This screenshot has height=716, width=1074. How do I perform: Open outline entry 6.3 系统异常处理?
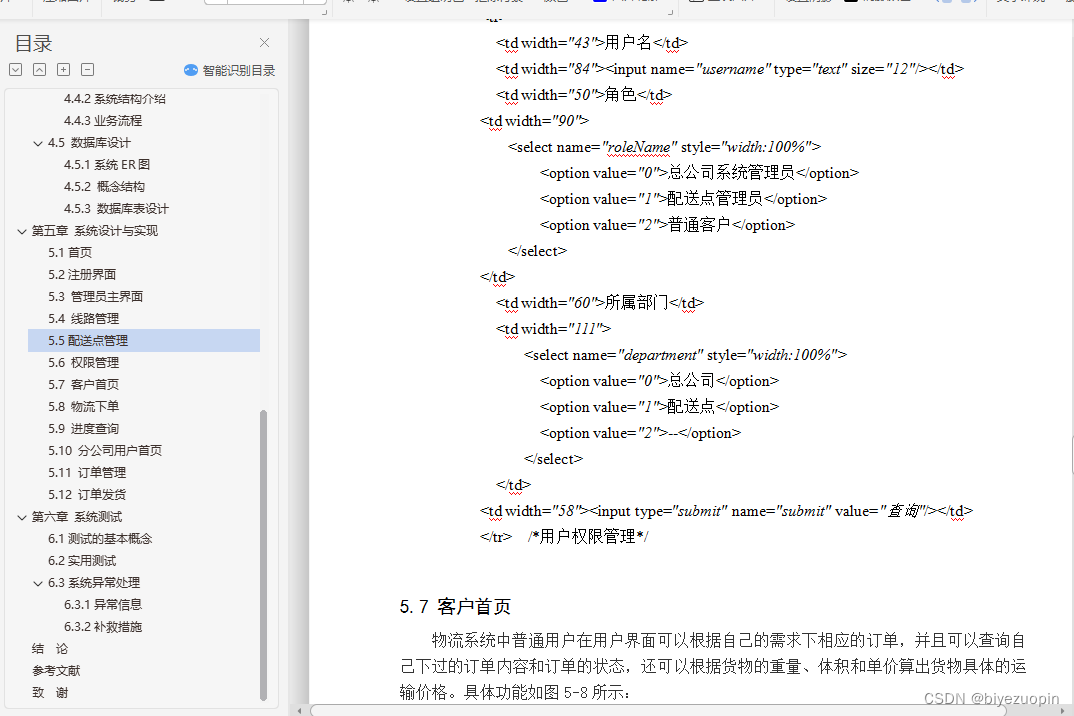94,582
